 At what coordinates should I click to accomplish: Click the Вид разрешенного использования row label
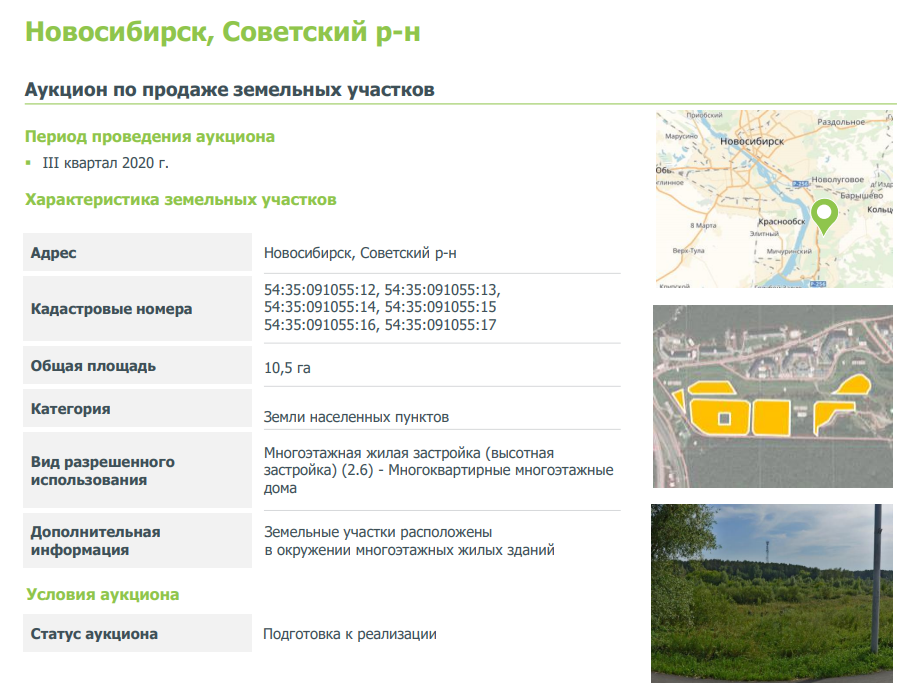pyautogui.click(x=102, y=471)
